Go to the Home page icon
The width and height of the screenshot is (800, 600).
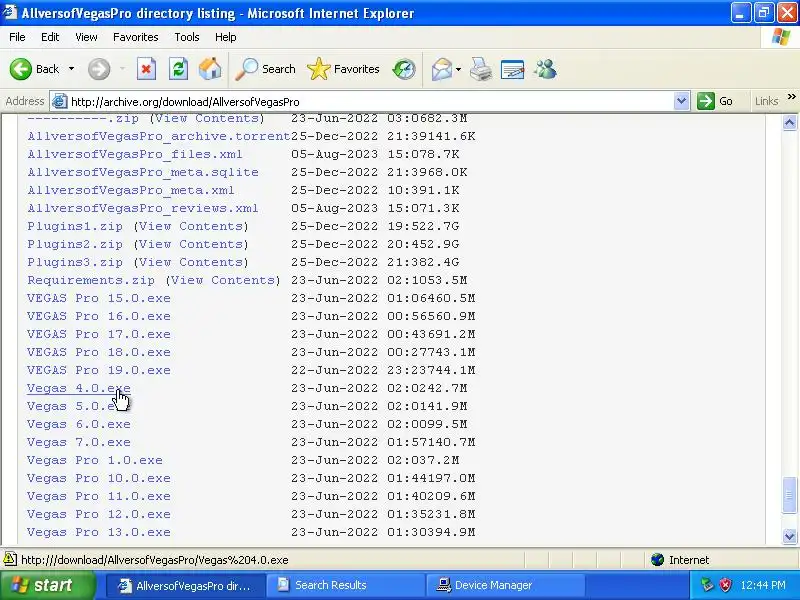[210, 69]
